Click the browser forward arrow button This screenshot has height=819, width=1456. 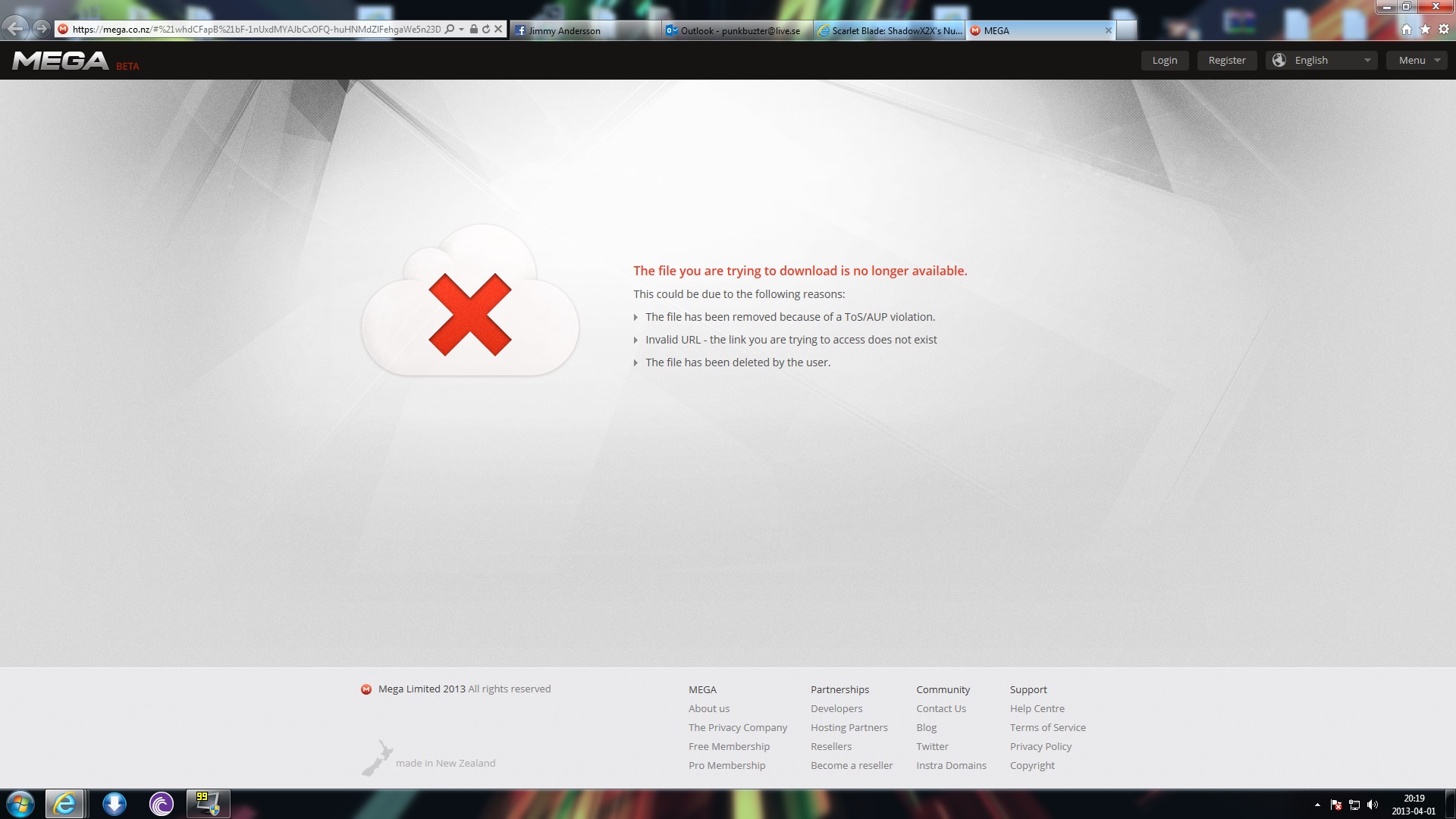tap(42, 29)
